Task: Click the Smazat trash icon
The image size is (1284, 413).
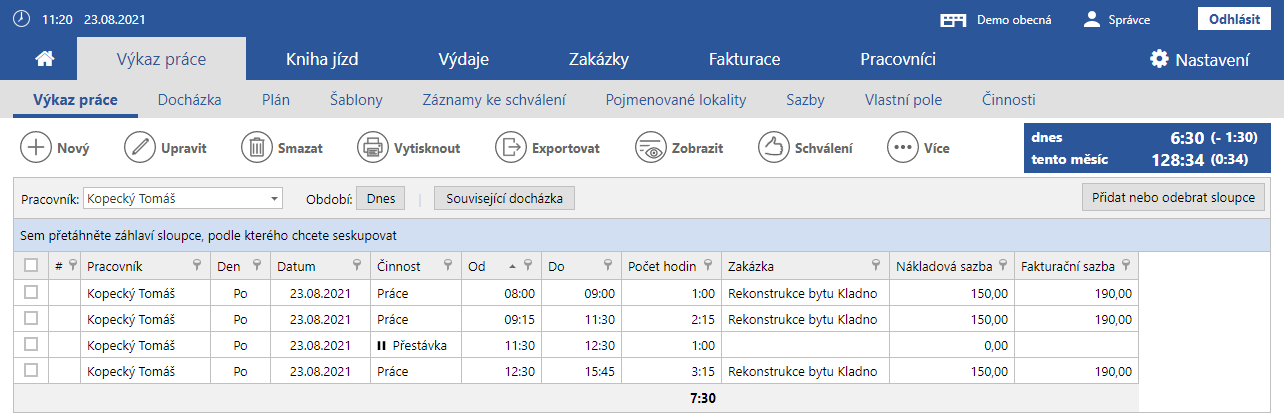Action: (x=257, y=148)
